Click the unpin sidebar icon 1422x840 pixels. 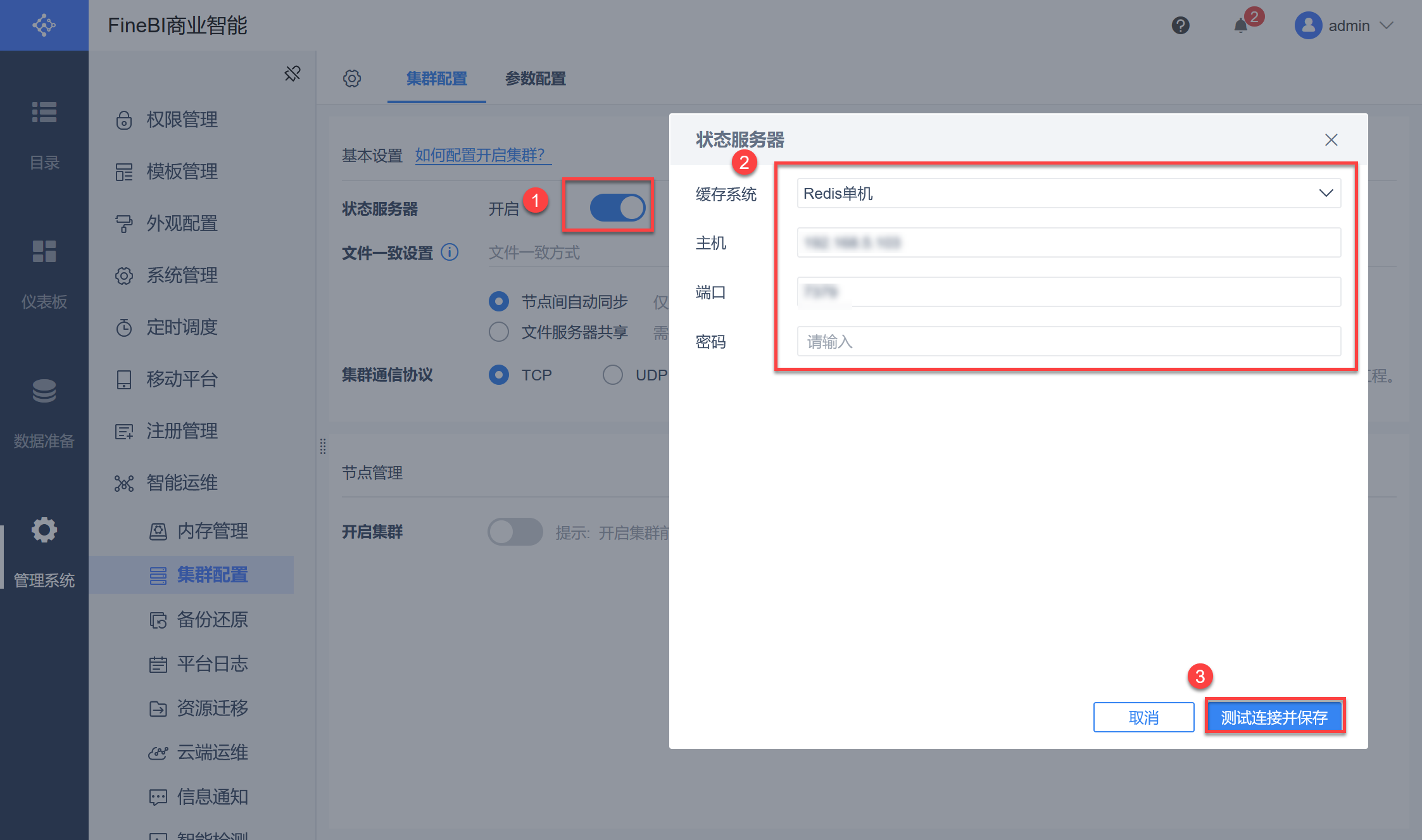point(292,73)
